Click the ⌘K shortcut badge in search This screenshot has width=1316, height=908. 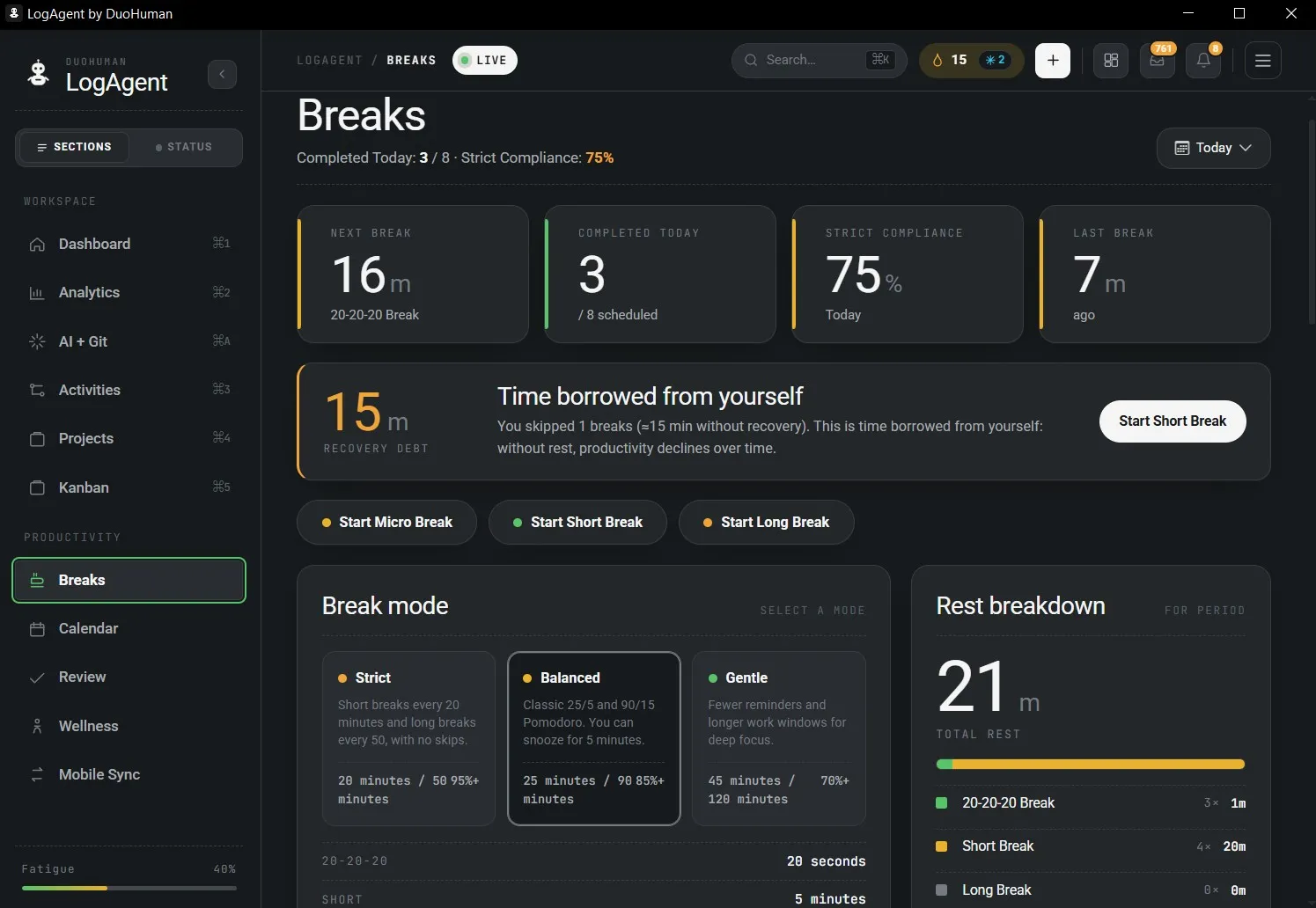point(880,60)
